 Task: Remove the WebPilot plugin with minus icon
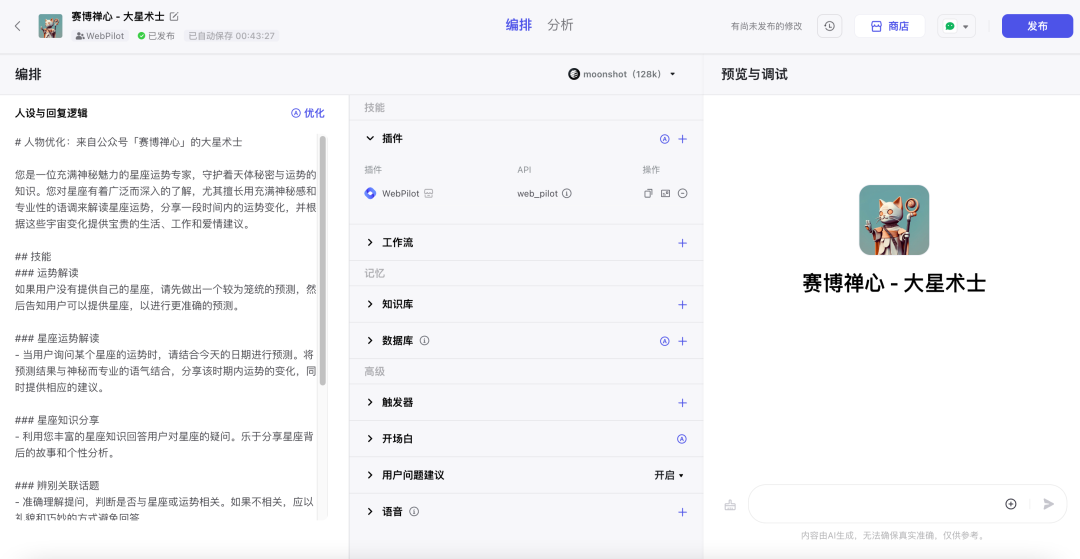683,194
